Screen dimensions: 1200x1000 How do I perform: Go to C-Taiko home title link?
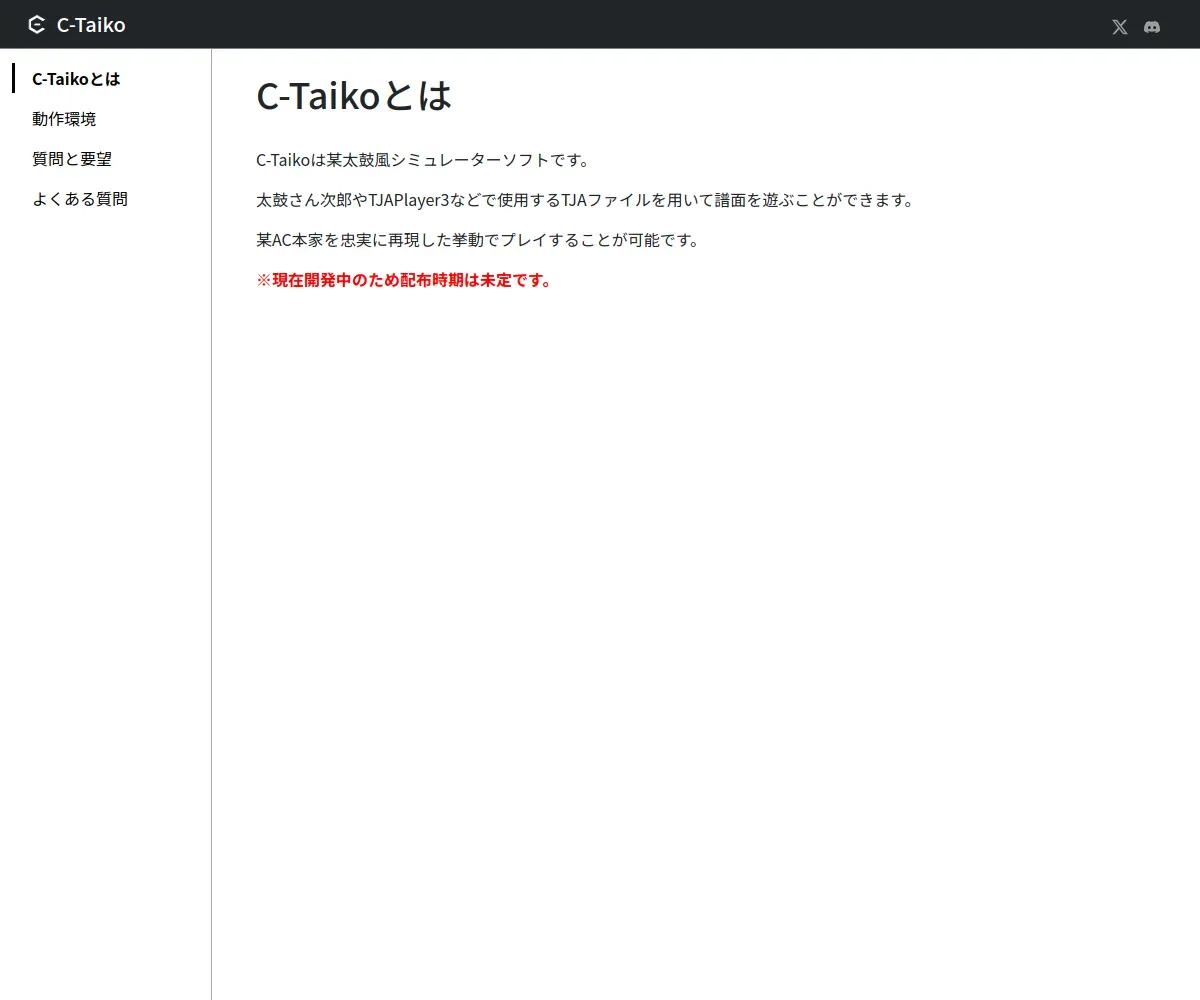[x=91, y=25]
